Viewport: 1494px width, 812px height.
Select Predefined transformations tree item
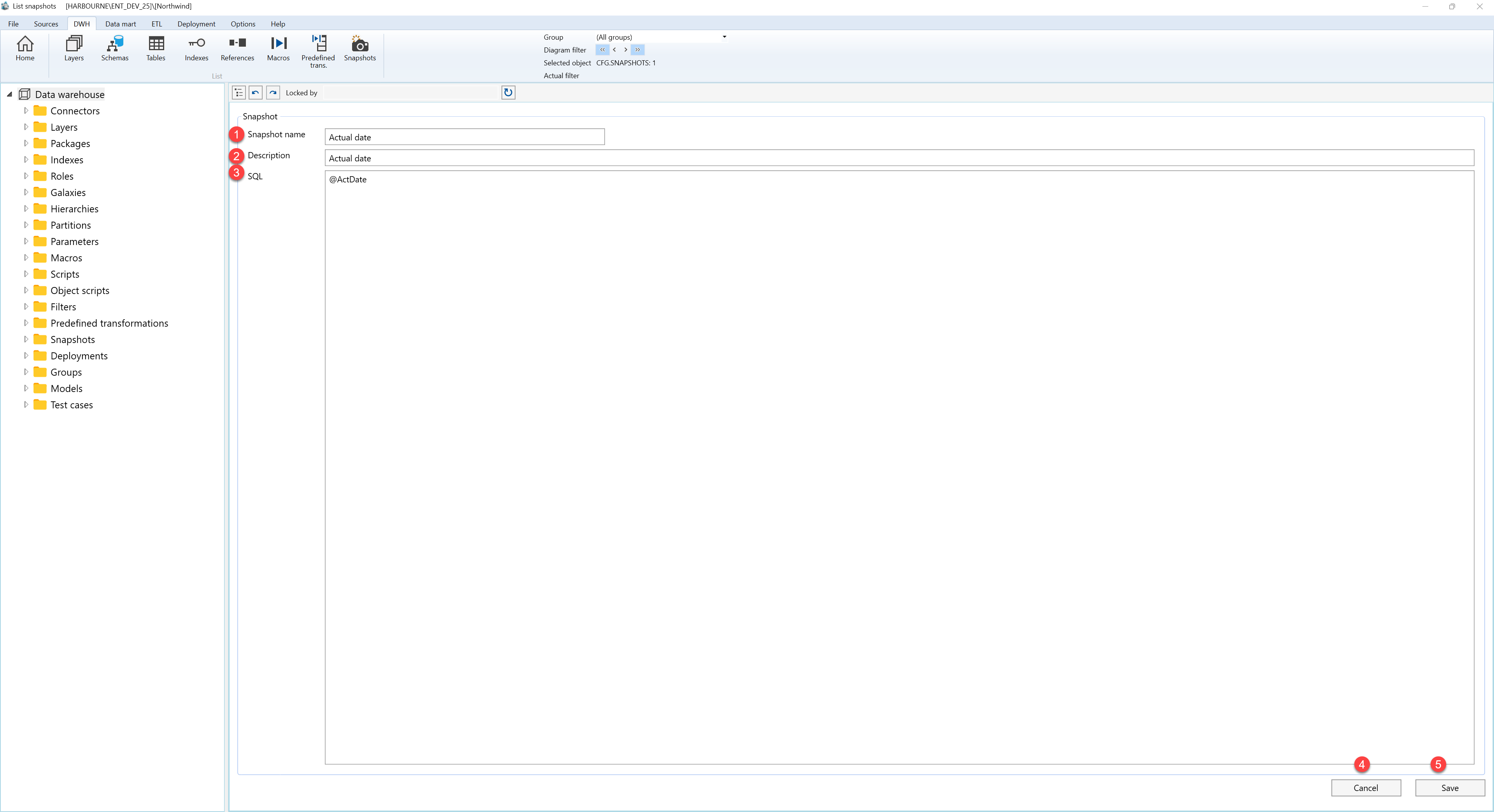click(109, 323)
